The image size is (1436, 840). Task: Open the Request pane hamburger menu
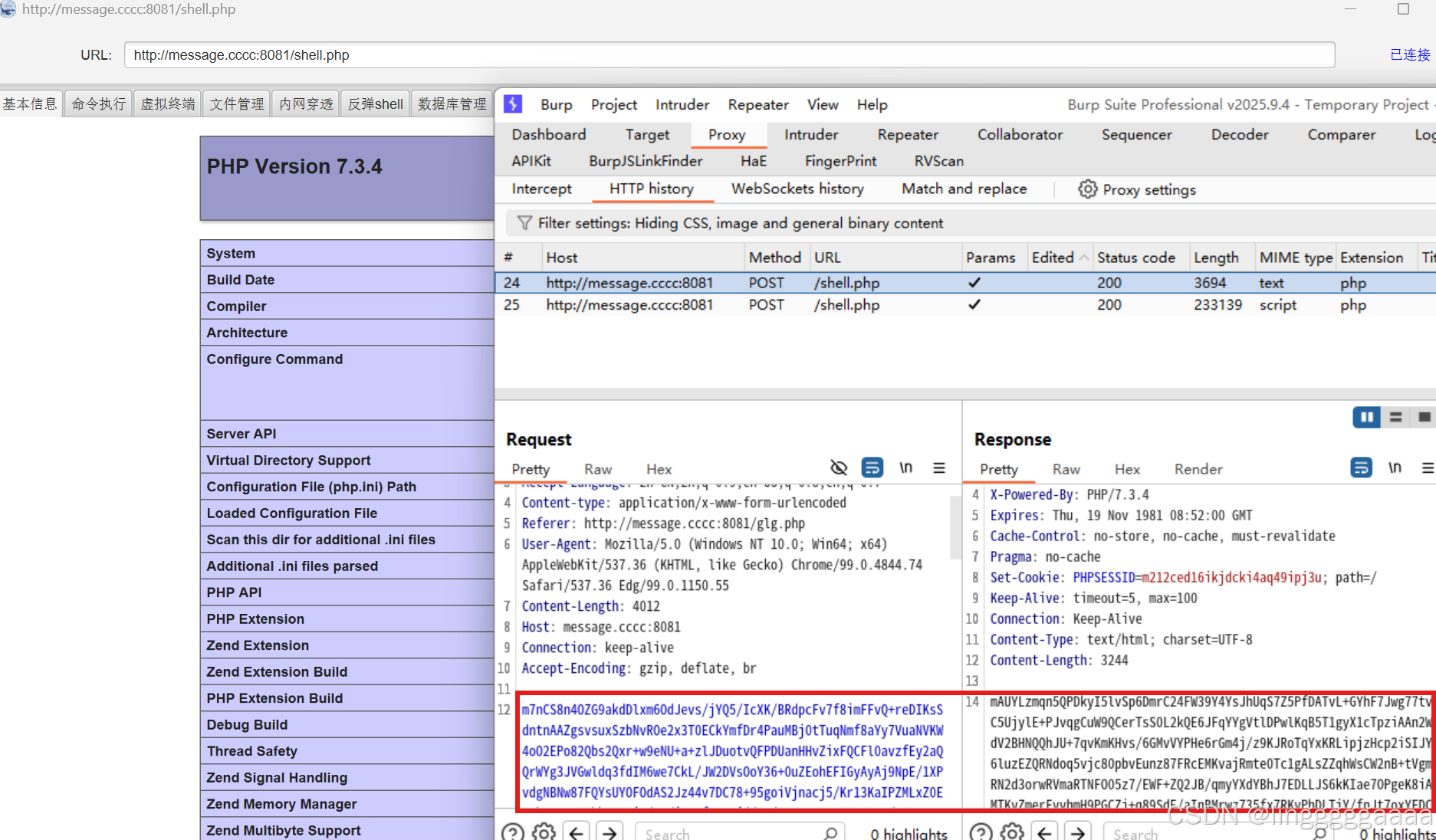point(939,468)
